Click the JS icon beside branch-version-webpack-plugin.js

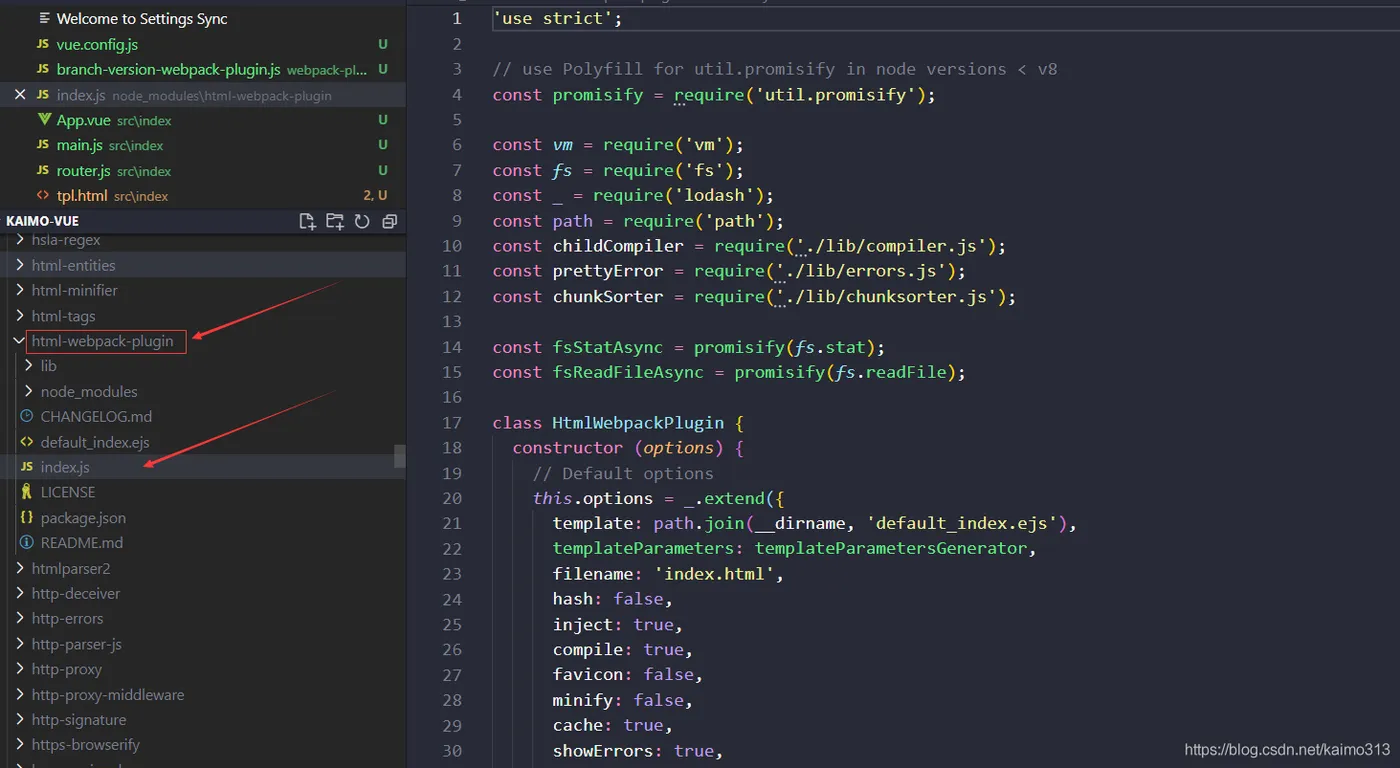coord(42,69)
